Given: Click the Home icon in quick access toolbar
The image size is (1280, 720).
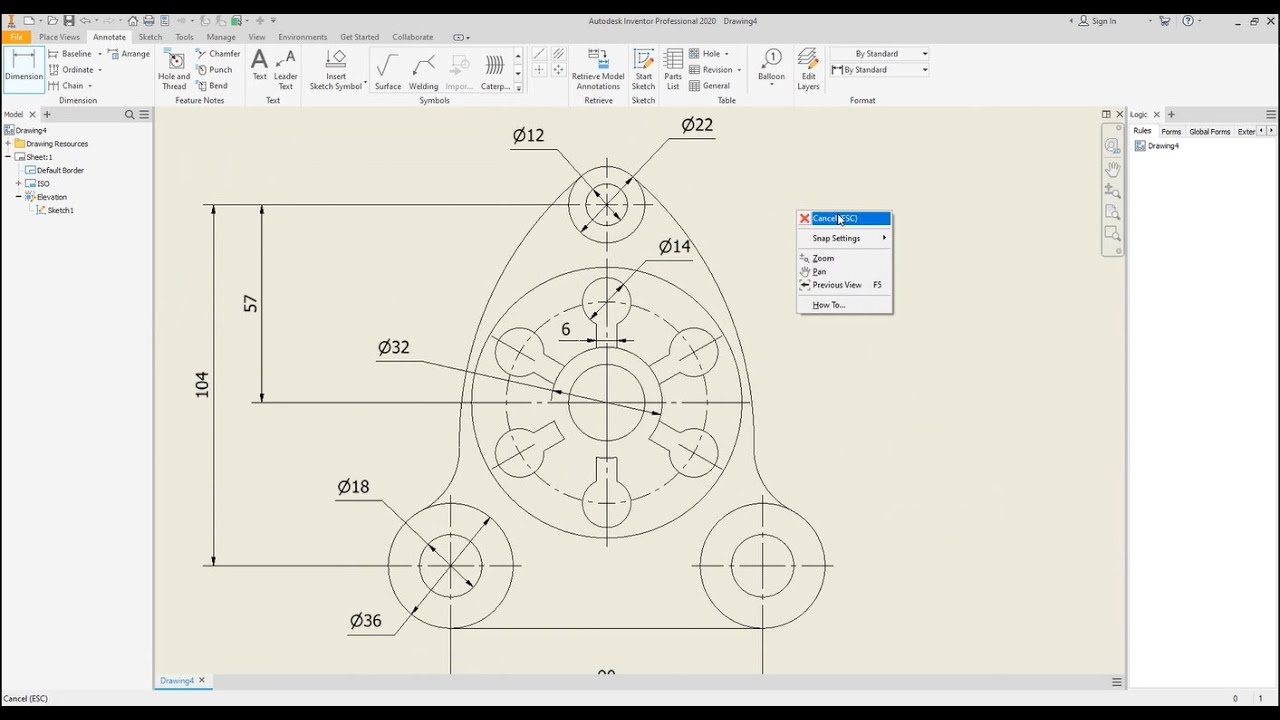Looking at the screenshot, I should pos(133,20).
